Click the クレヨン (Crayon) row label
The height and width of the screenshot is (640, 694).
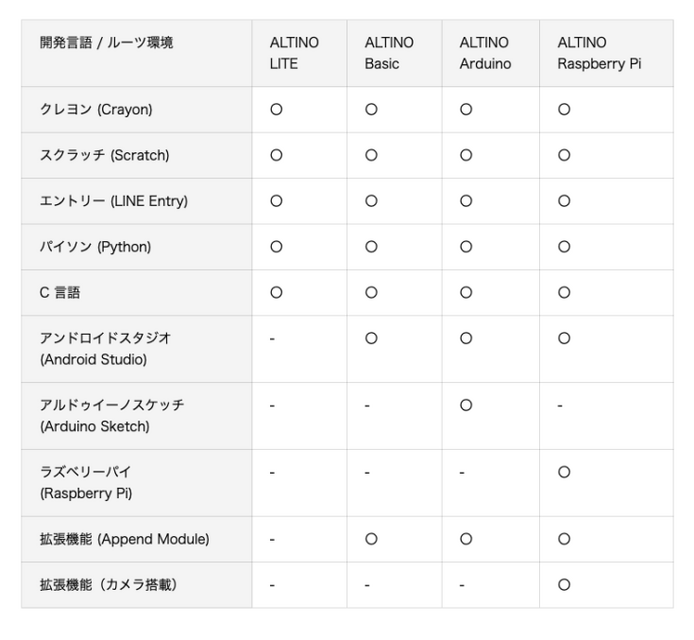(x=96, y=110)
